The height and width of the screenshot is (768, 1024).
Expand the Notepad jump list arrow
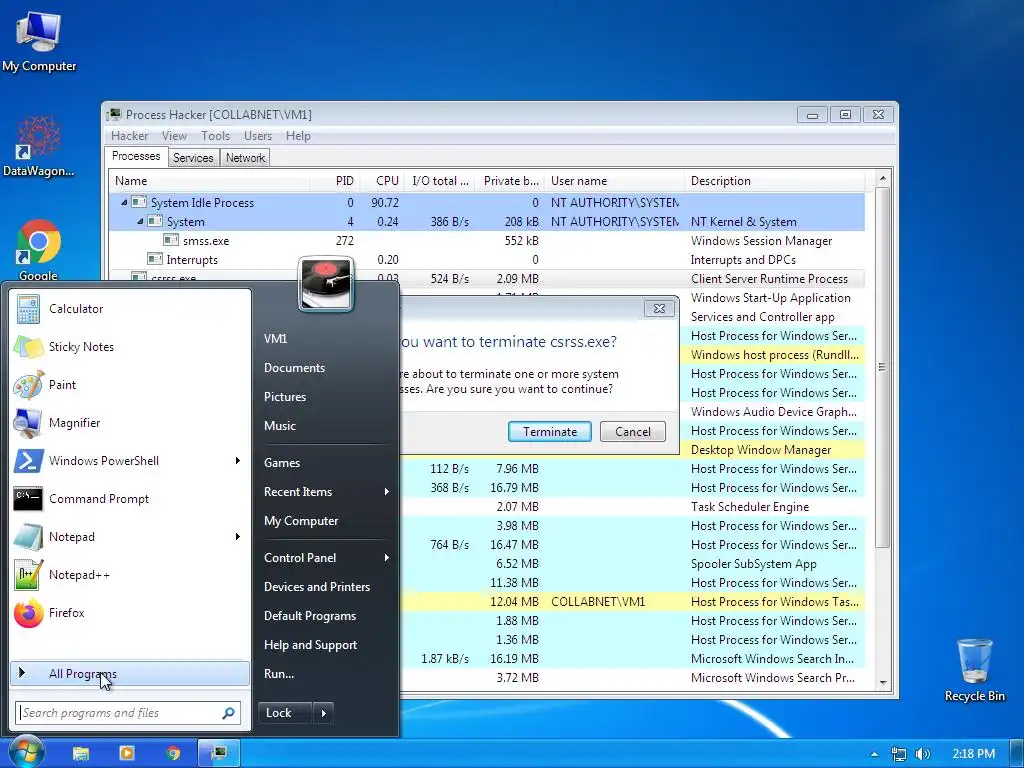[238, 537]
